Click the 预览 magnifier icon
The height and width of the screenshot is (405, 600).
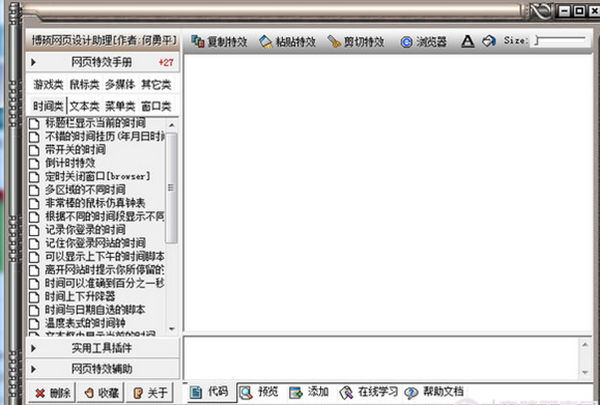pyautogui.click(x=246, y=392)
